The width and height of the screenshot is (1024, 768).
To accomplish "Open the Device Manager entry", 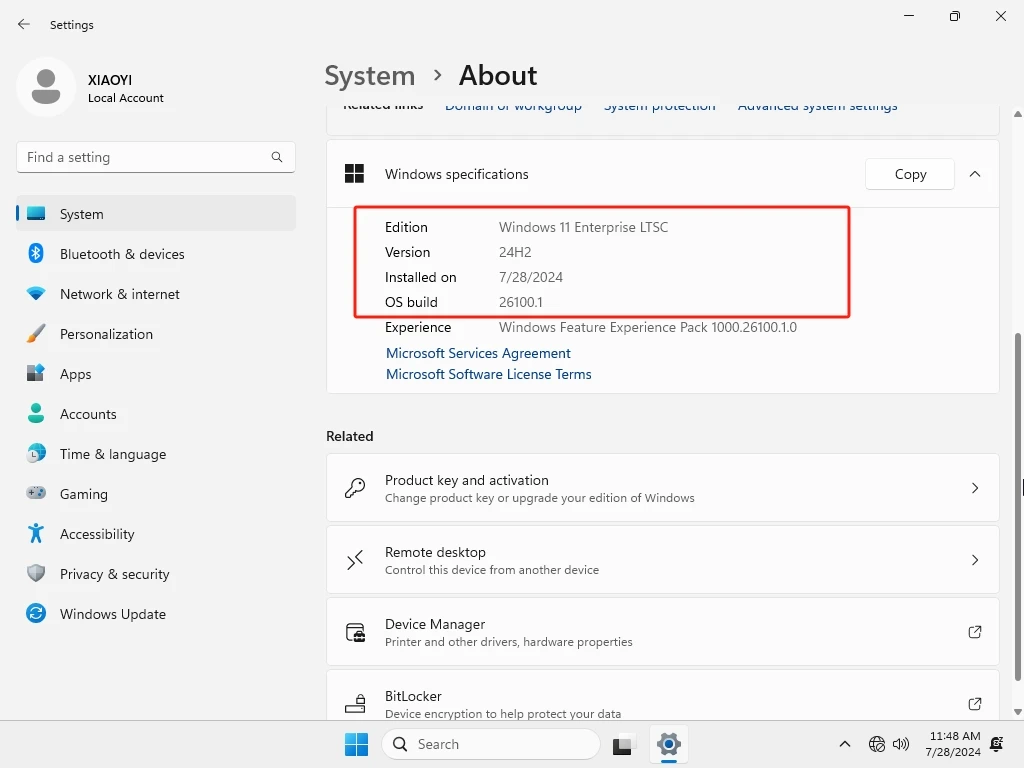I will coord(662,632).
